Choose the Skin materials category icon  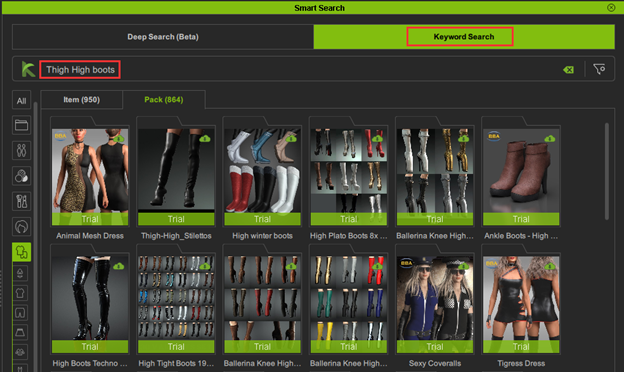(x=21, y=176)
